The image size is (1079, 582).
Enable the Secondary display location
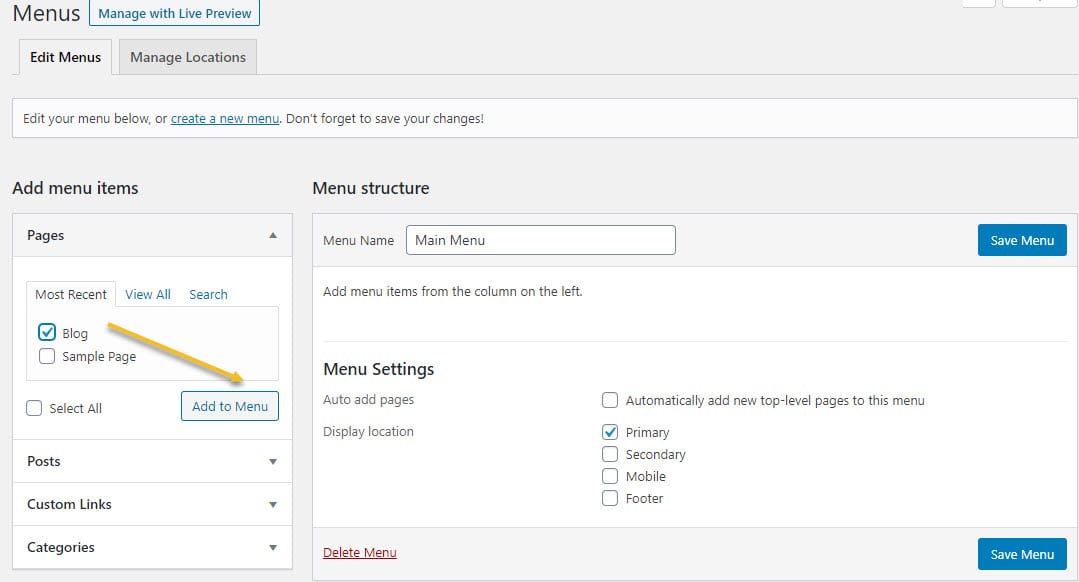610,454
